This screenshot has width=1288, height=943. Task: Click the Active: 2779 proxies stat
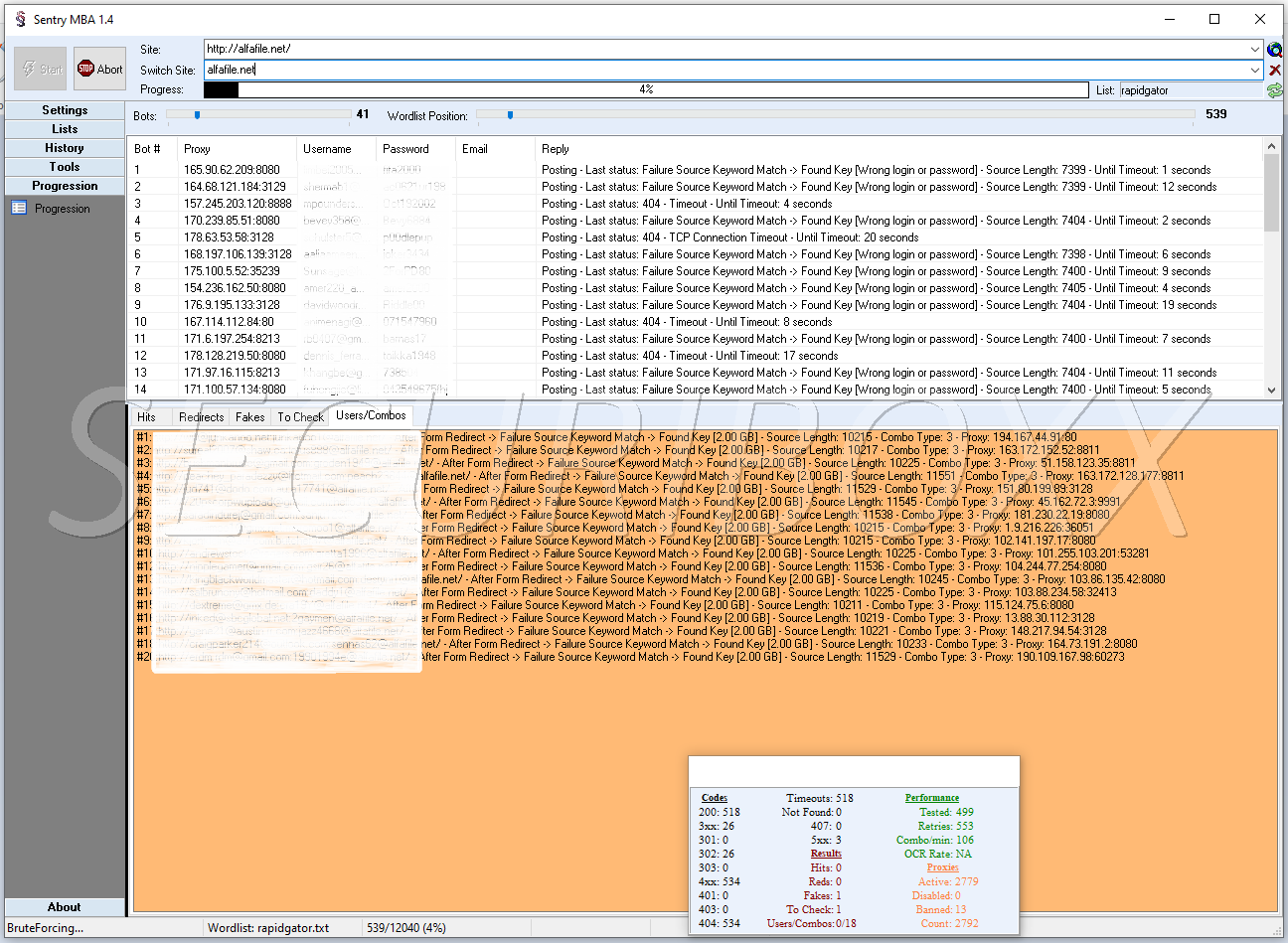[948, 881]
